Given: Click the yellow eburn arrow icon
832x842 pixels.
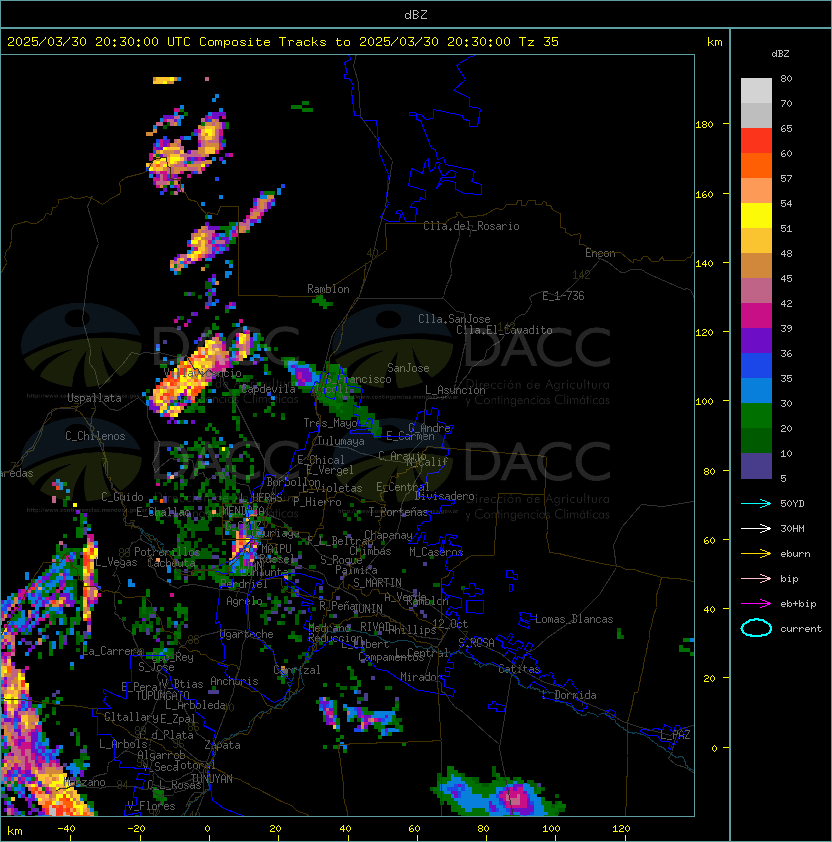Looking at the screenshot, I should (756, 554).
